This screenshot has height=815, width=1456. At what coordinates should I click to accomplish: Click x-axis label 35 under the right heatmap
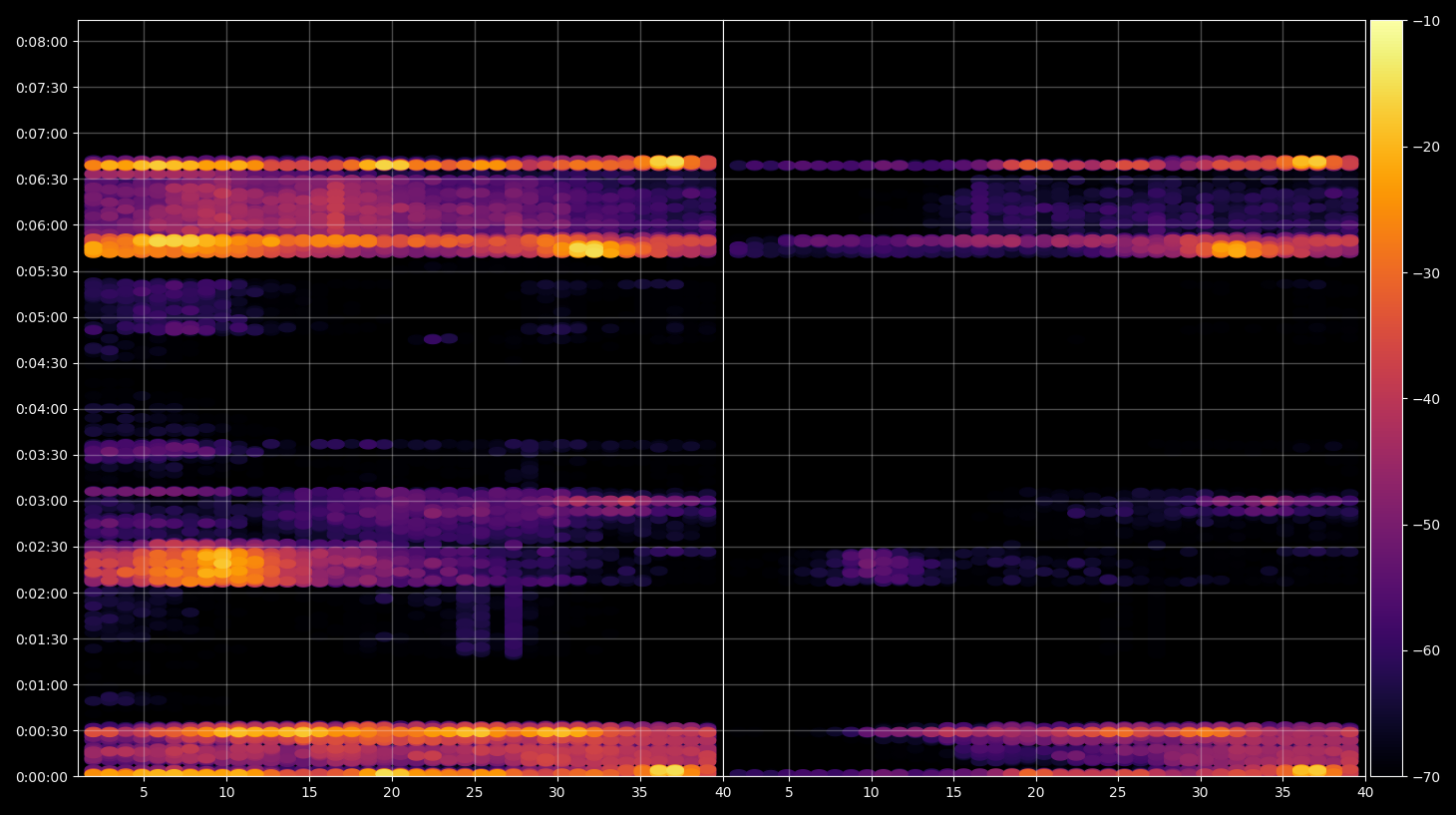coord(1282,793)
